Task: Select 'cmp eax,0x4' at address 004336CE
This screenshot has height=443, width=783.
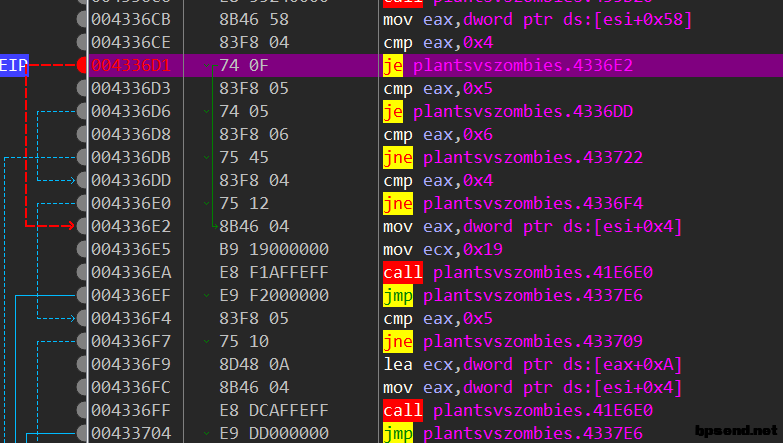Action: click(x=438, y=42)
